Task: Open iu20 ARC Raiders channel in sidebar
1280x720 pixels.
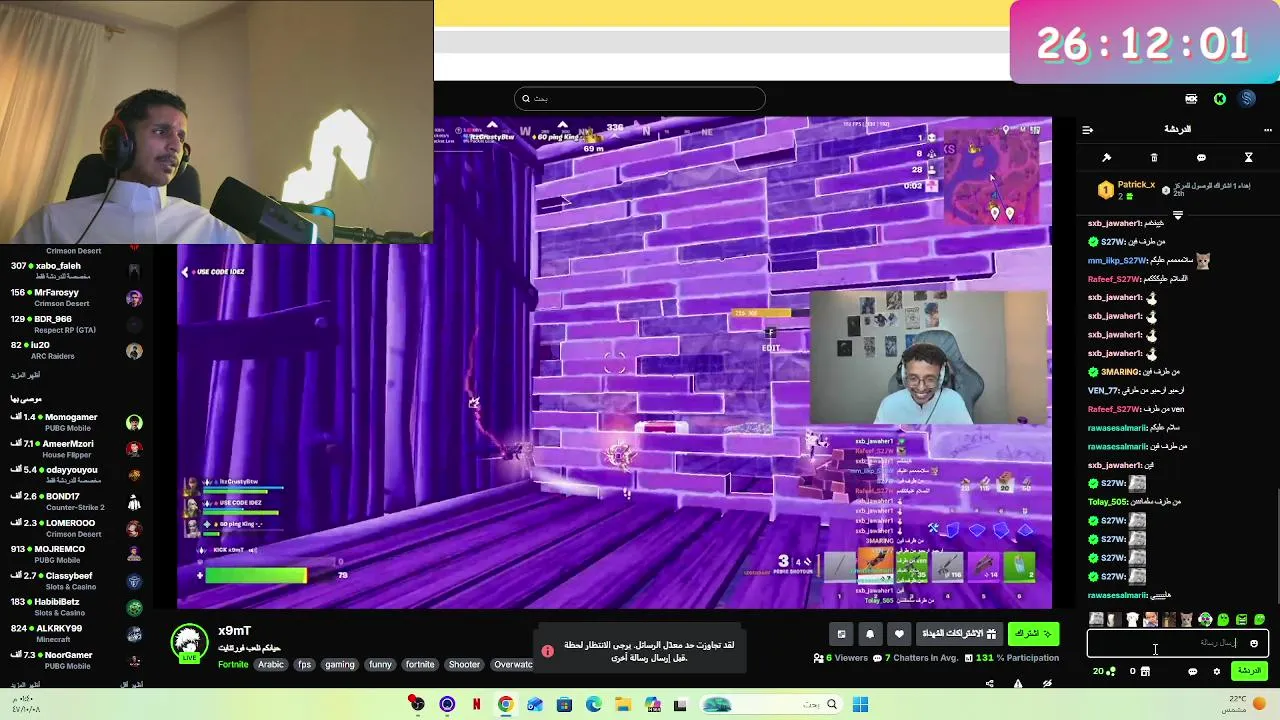Action: pos(76,350)
